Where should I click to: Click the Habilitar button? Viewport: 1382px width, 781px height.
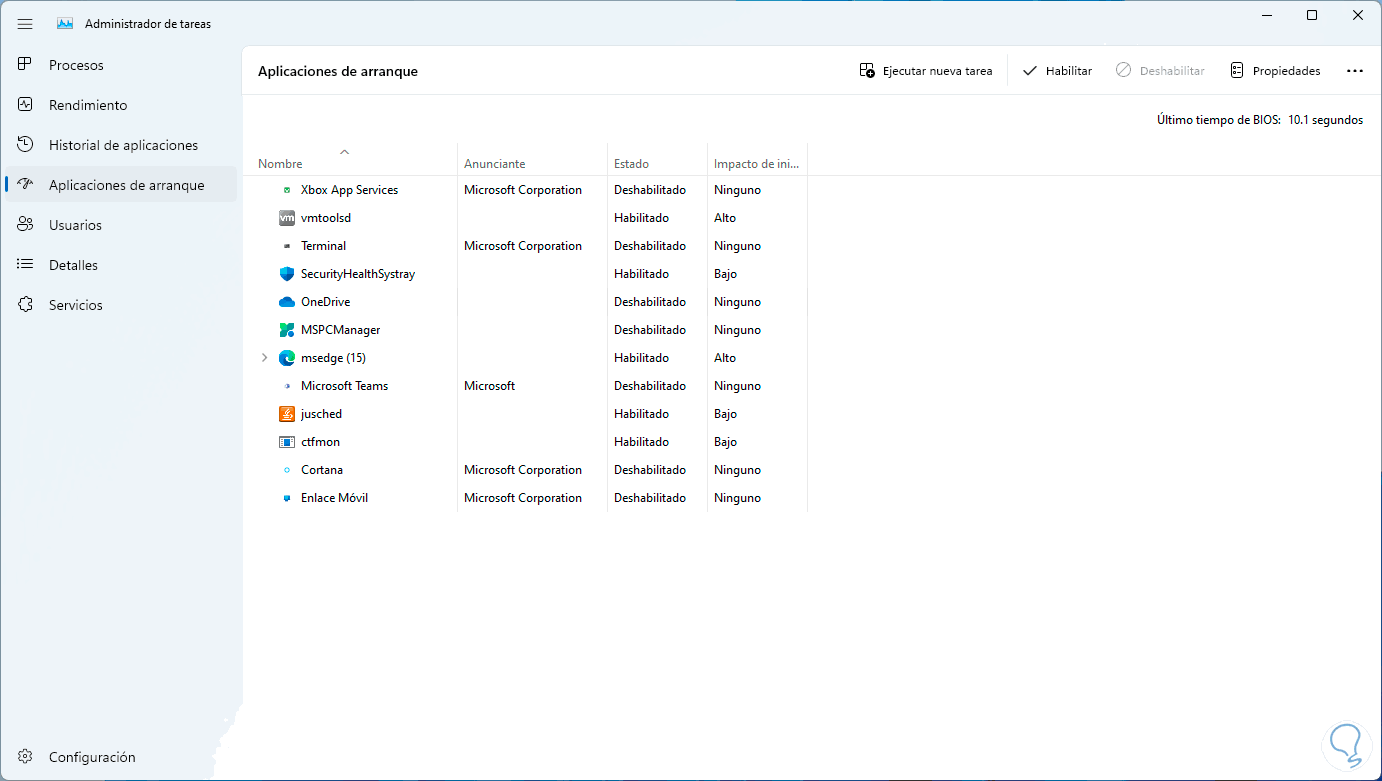[1057, 71]
